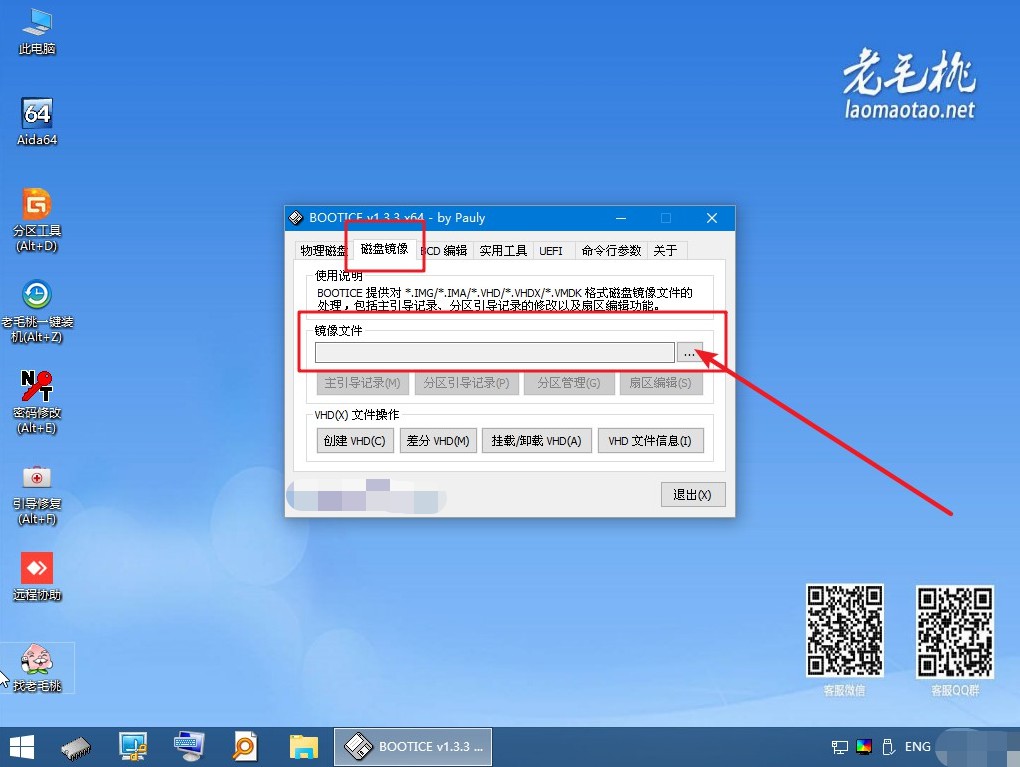Click the 找老毛桃 desktop icon
The height and width of the screenshot is (767, 1020).
click(x=37, y=667)
